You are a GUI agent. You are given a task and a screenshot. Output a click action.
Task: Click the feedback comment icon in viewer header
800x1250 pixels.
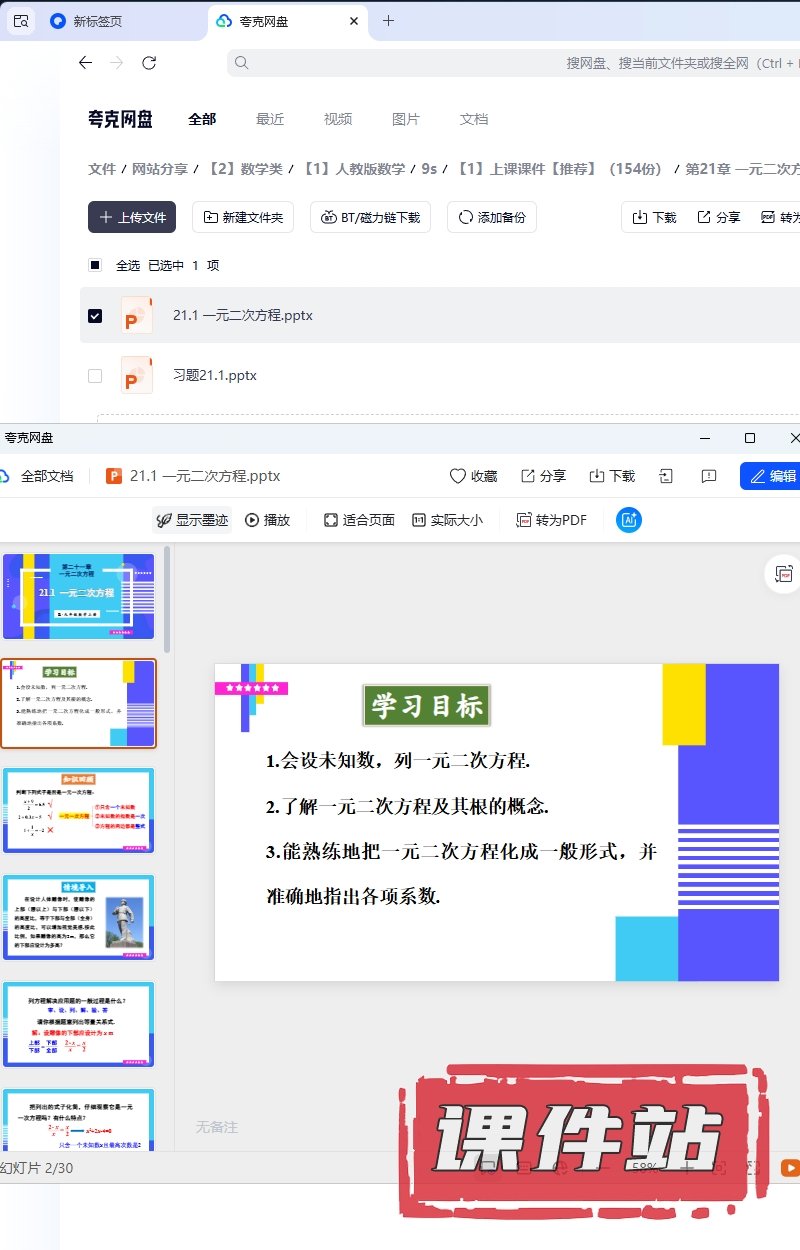tap(709, 476)
